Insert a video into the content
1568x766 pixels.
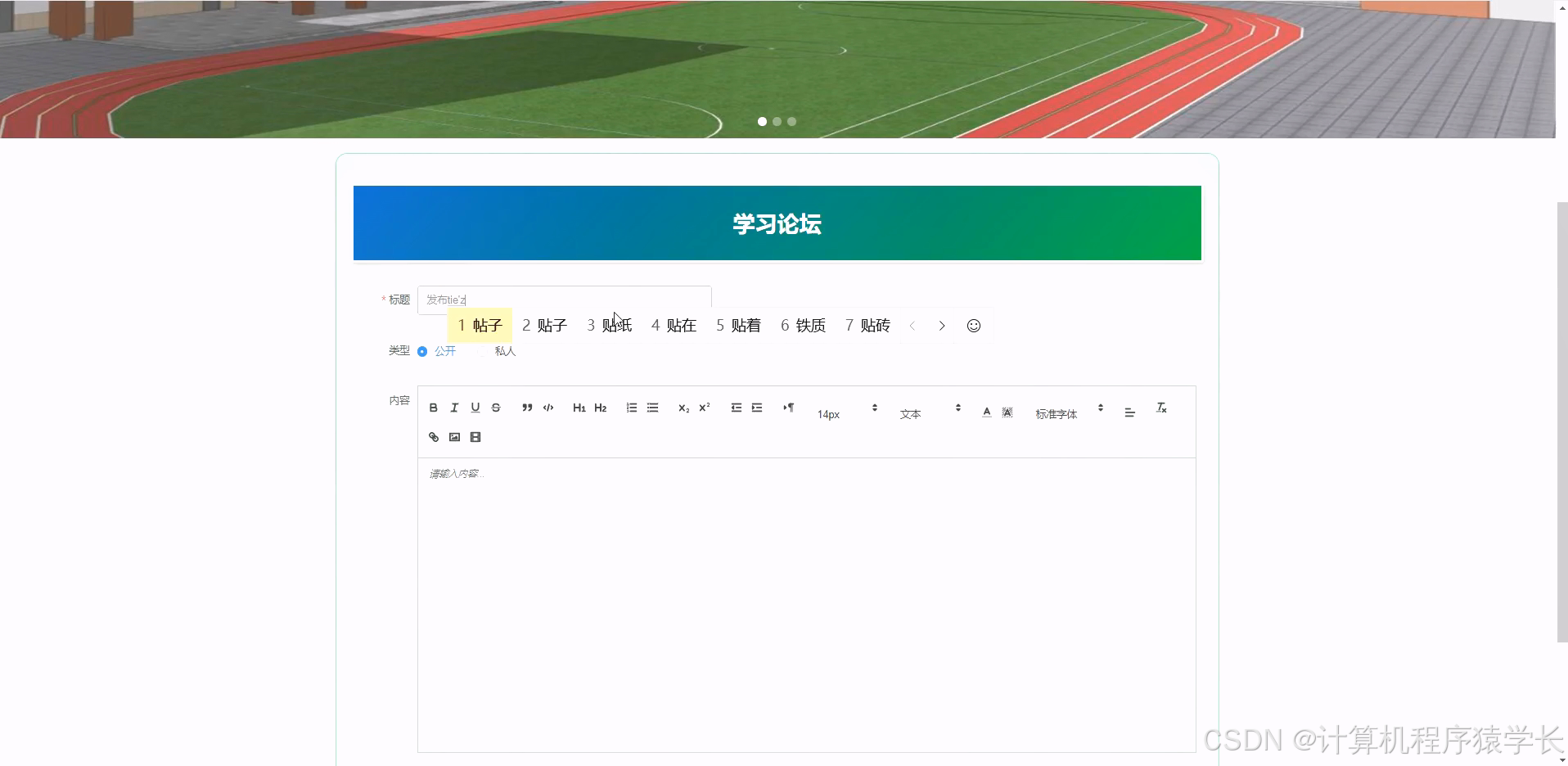pos(475,436)
